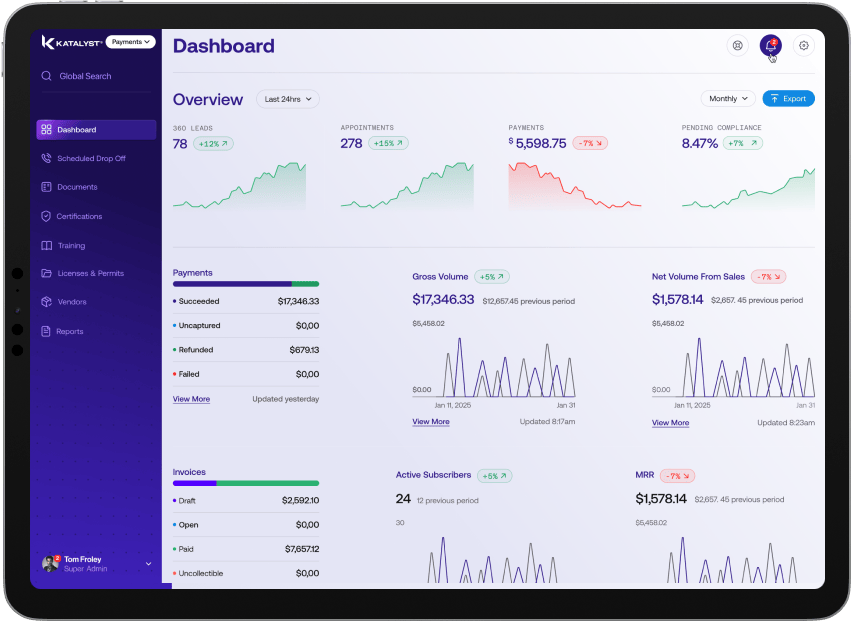Click View More under Payments
Screen dimensions: 851x621
(x=191, y=399)
